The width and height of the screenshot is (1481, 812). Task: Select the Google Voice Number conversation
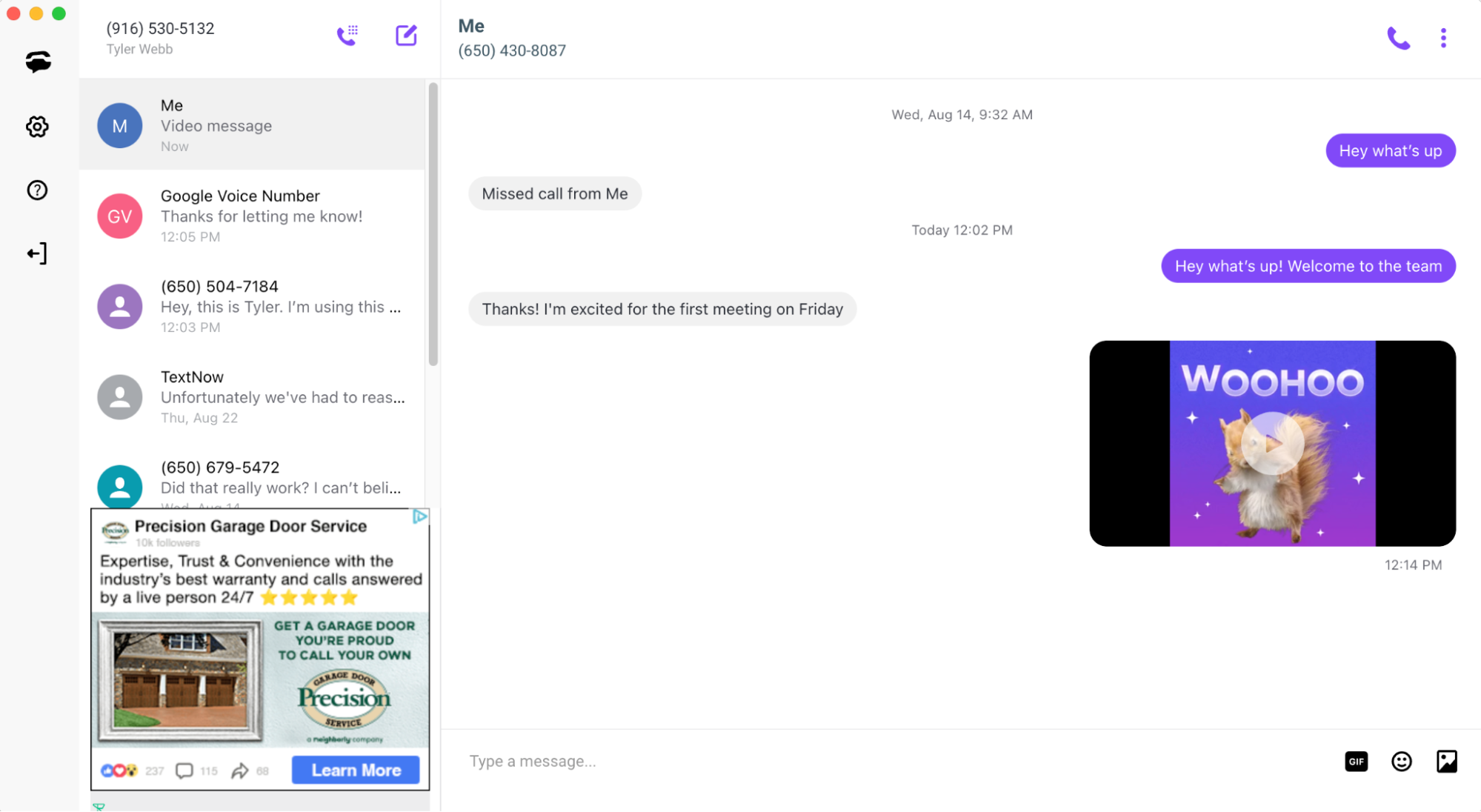click(252, 216)
